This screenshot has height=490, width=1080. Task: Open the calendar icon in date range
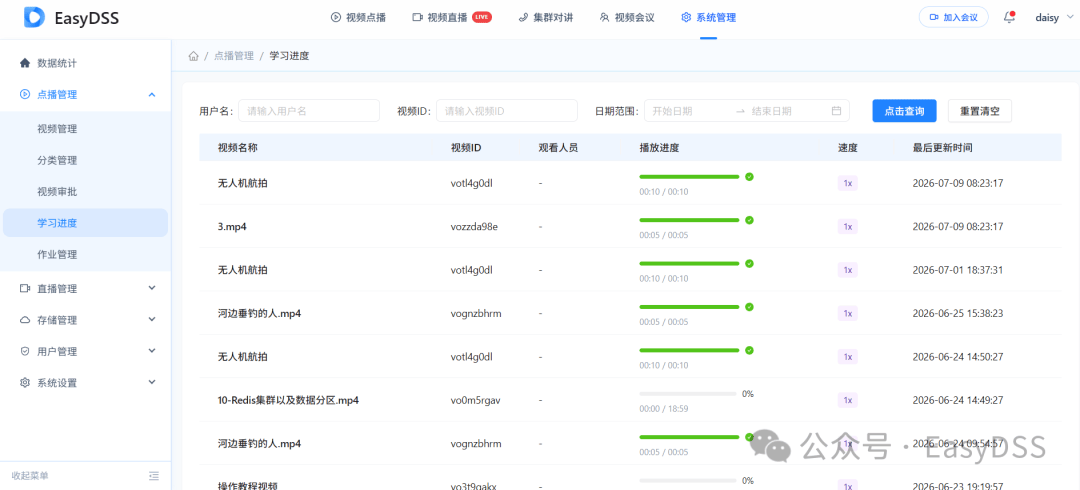(x=836, y=110)
